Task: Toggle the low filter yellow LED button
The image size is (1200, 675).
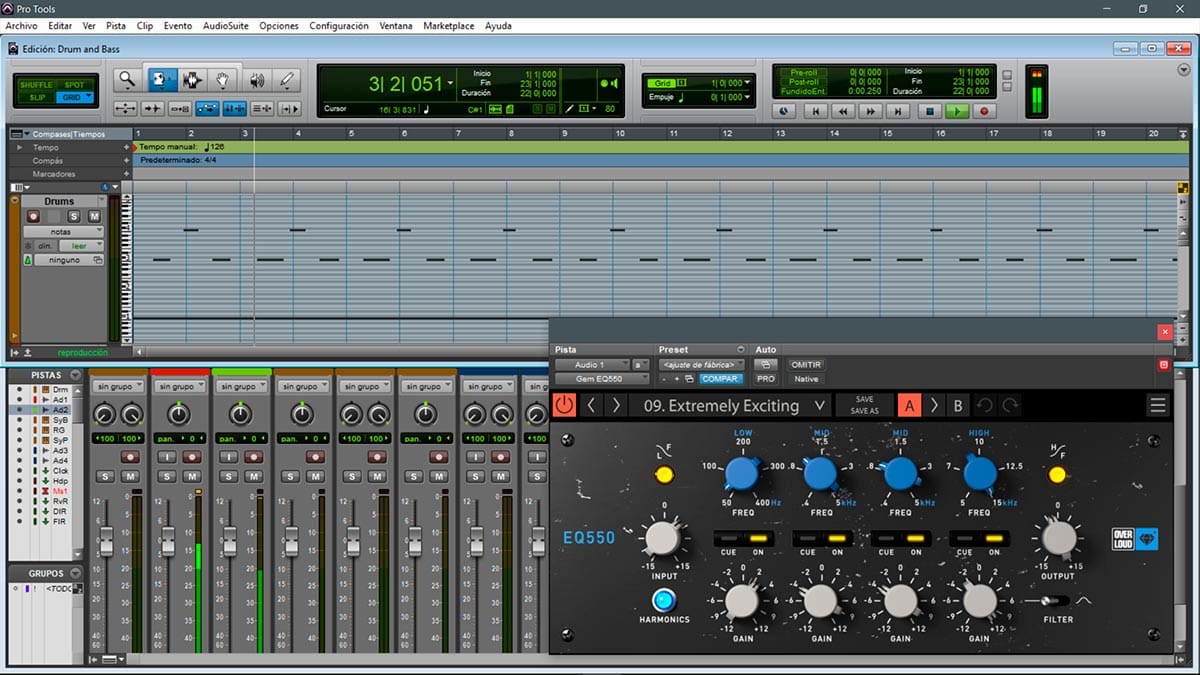Action: click(664, 474)
